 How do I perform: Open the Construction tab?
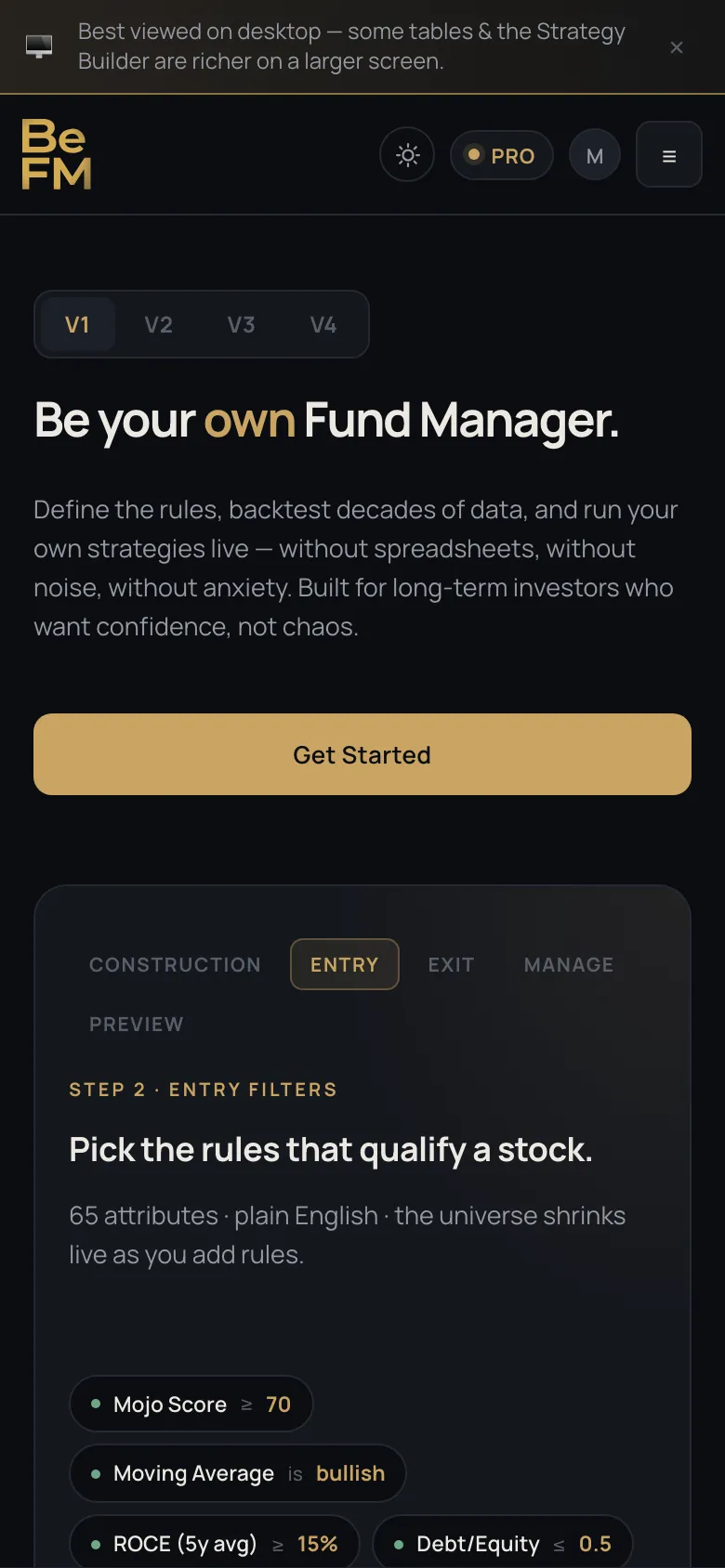coord(175,964)
